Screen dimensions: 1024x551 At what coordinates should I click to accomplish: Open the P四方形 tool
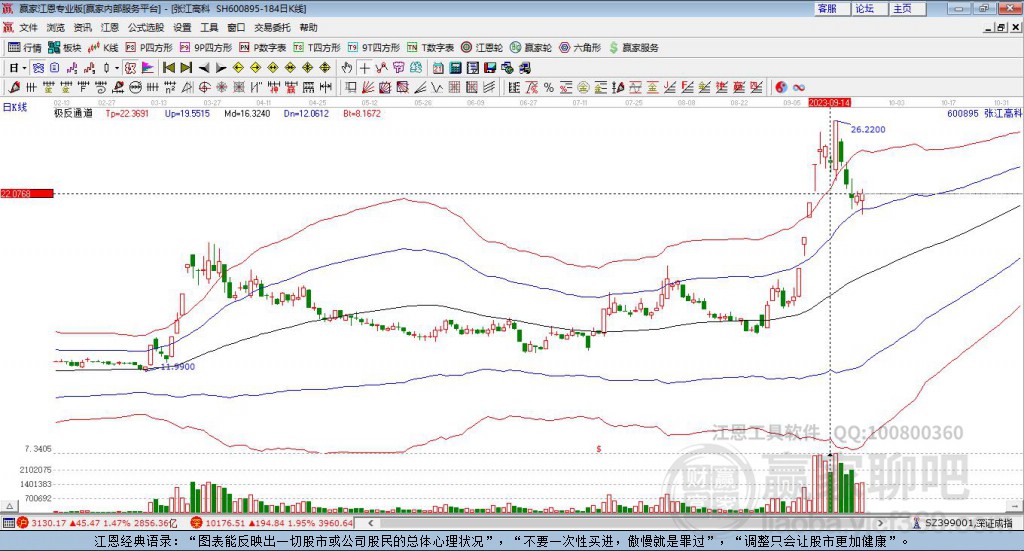point(150,48)
